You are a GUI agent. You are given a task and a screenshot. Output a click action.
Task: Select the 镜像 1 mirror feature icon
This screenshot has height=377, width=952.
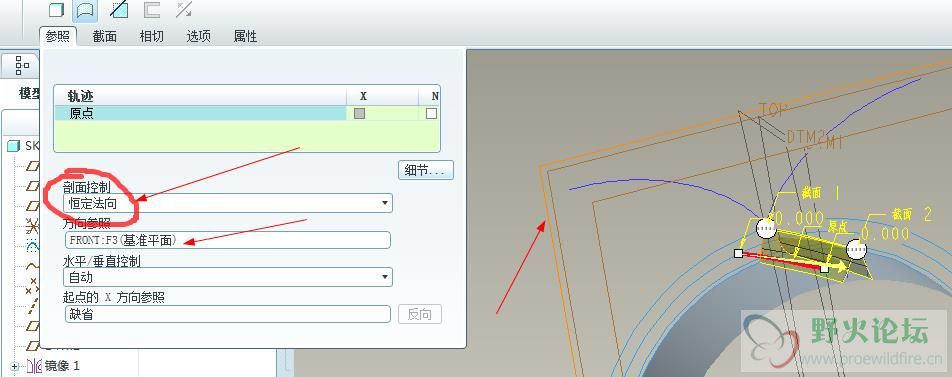34,366
